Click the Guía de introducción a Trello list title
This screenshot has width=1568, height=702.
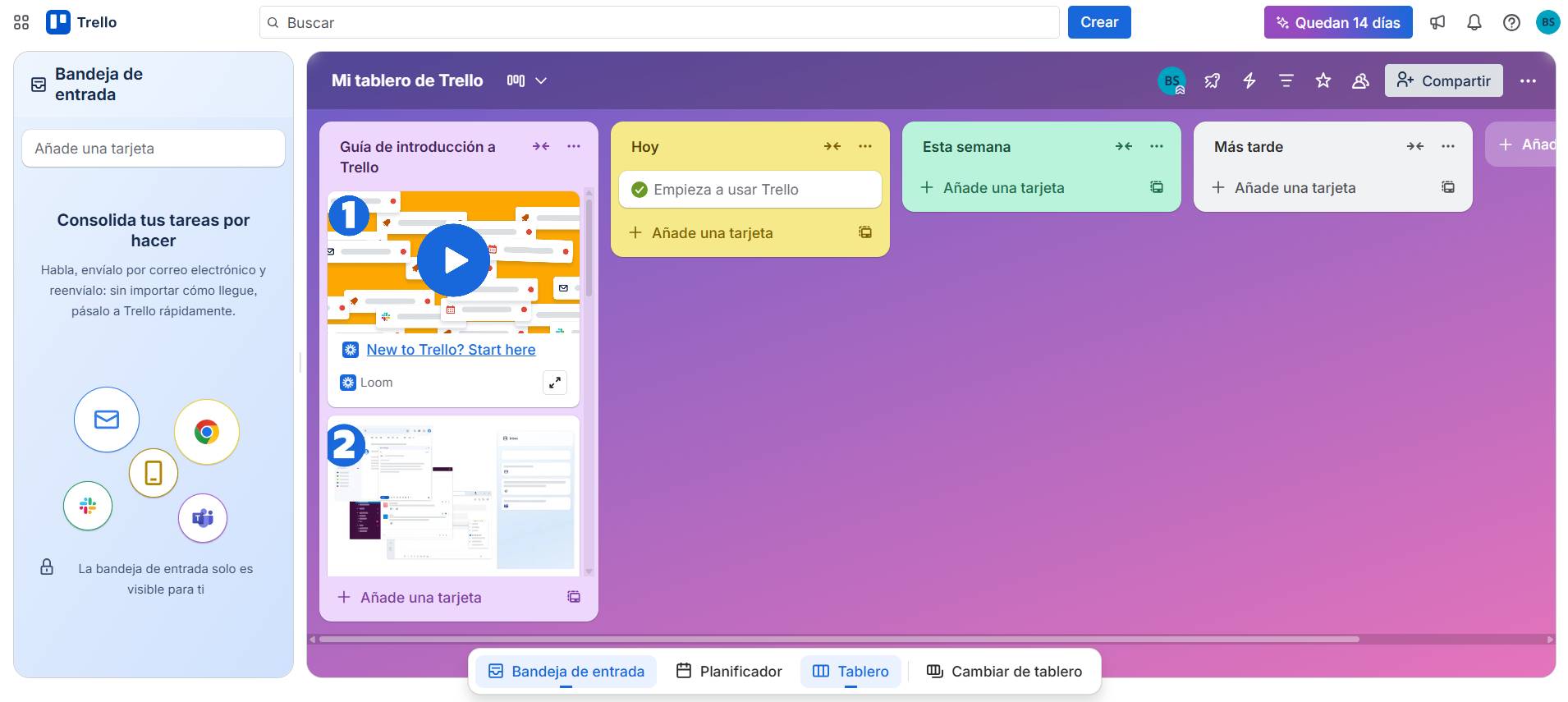[418, 157]
